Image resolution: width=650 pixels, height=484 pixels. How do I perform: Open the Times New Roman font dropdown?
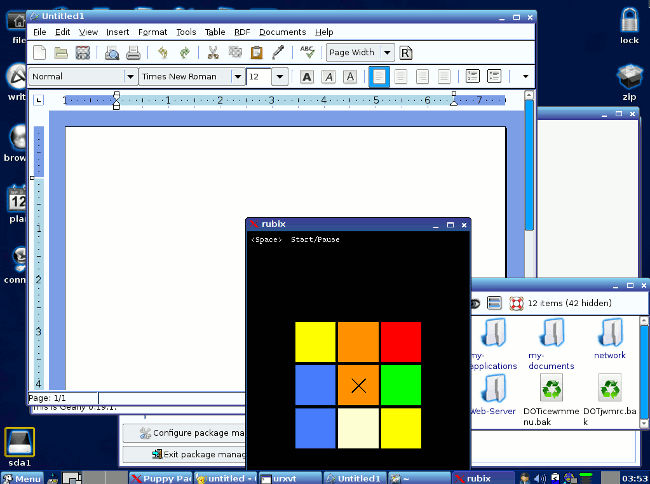coord(237,77)
